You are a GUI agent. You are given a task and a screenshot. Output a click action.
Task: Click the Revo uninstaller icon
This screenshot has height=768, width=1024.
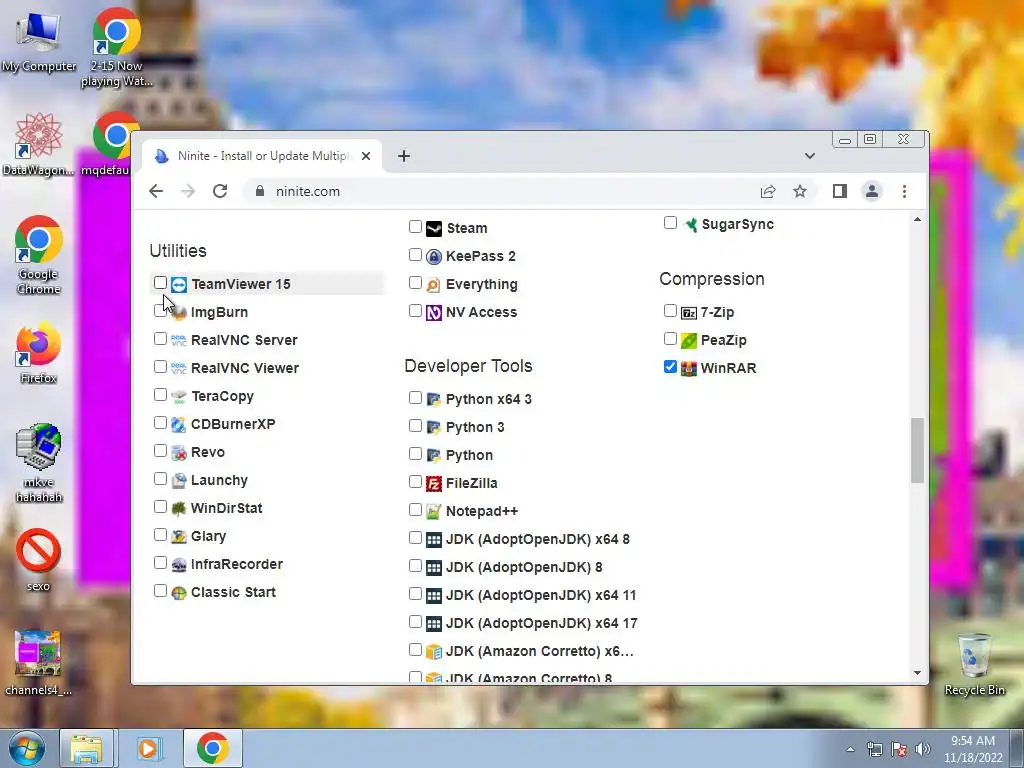(x=179, y=453)
